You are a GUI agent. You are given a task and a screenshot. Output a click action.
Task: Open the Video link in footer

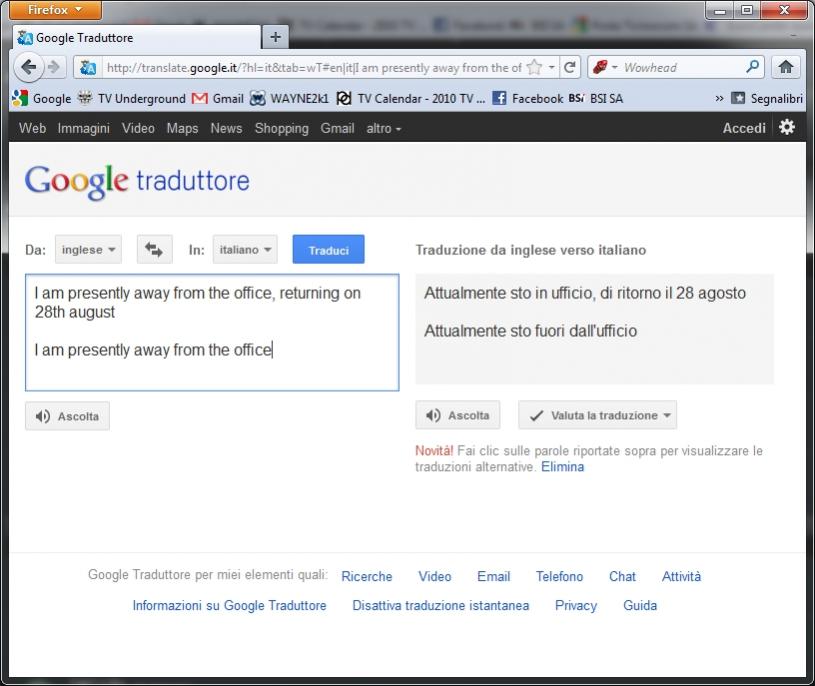click(x=435, y=576)
